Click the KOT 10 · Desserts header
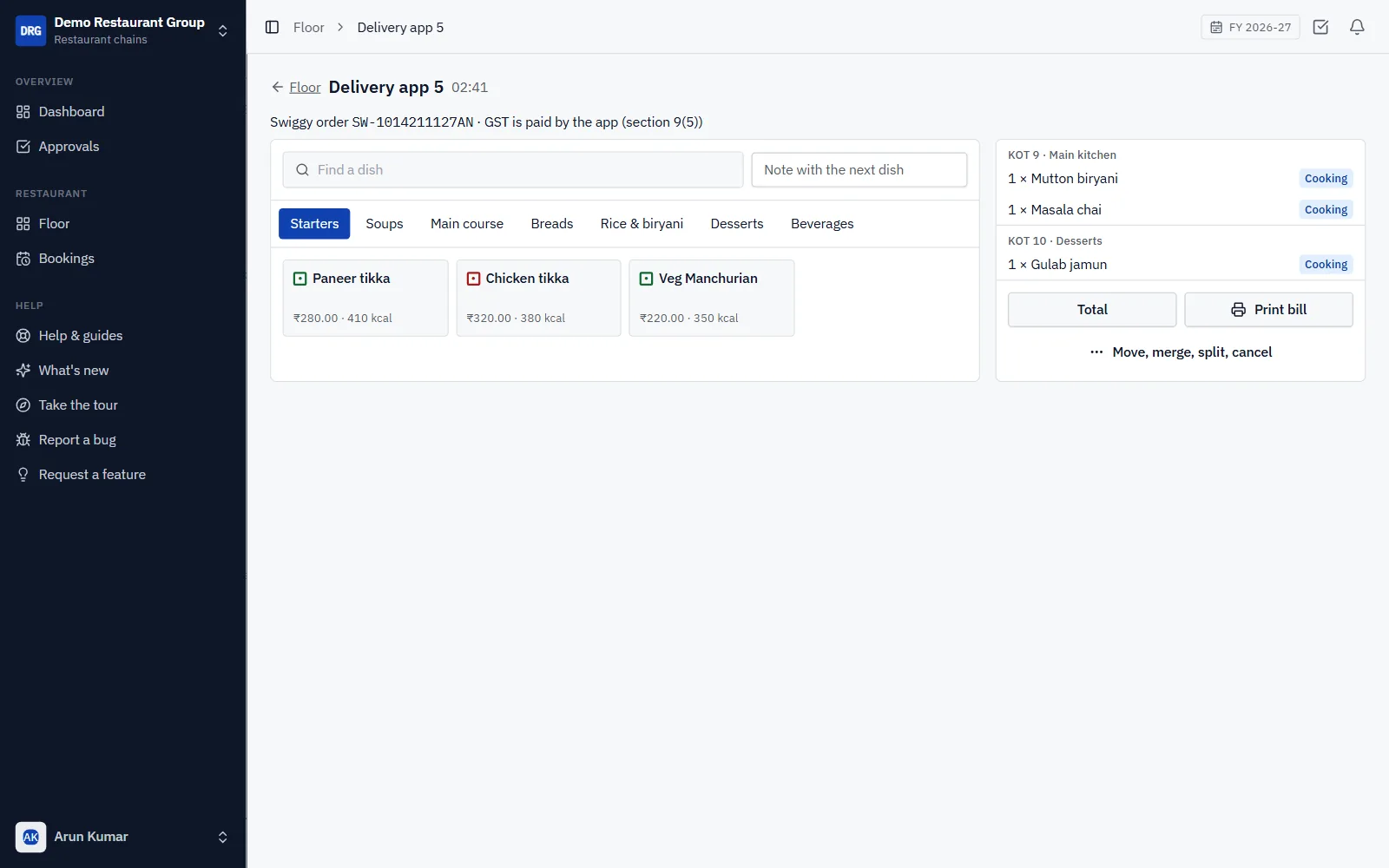This screenshot has height=868, width=1389. point(1055,241)
